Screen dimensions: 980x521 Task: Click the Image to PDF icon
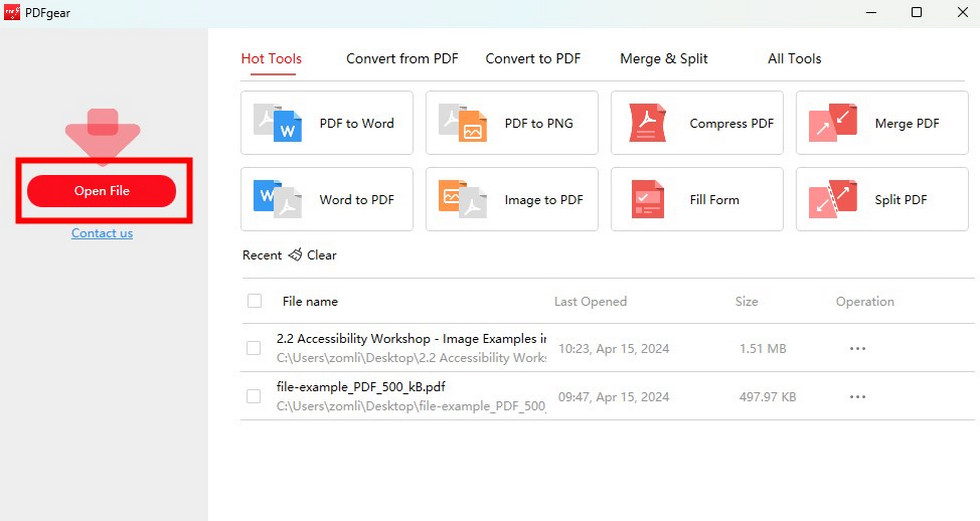point(462,199)
